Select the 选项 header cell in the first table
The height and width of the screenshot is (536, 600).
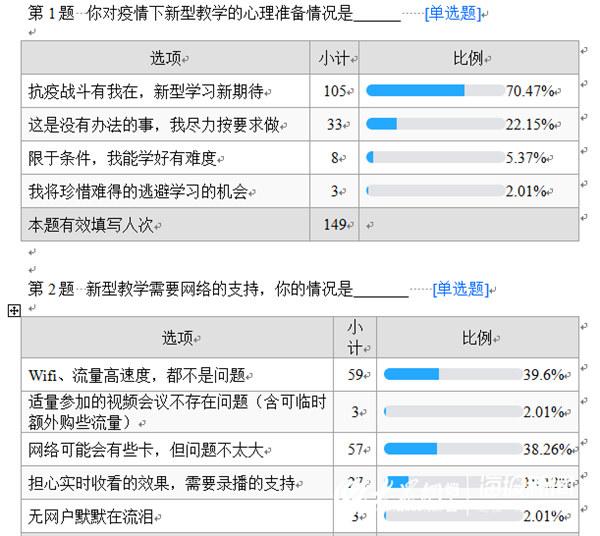[165, 58]
